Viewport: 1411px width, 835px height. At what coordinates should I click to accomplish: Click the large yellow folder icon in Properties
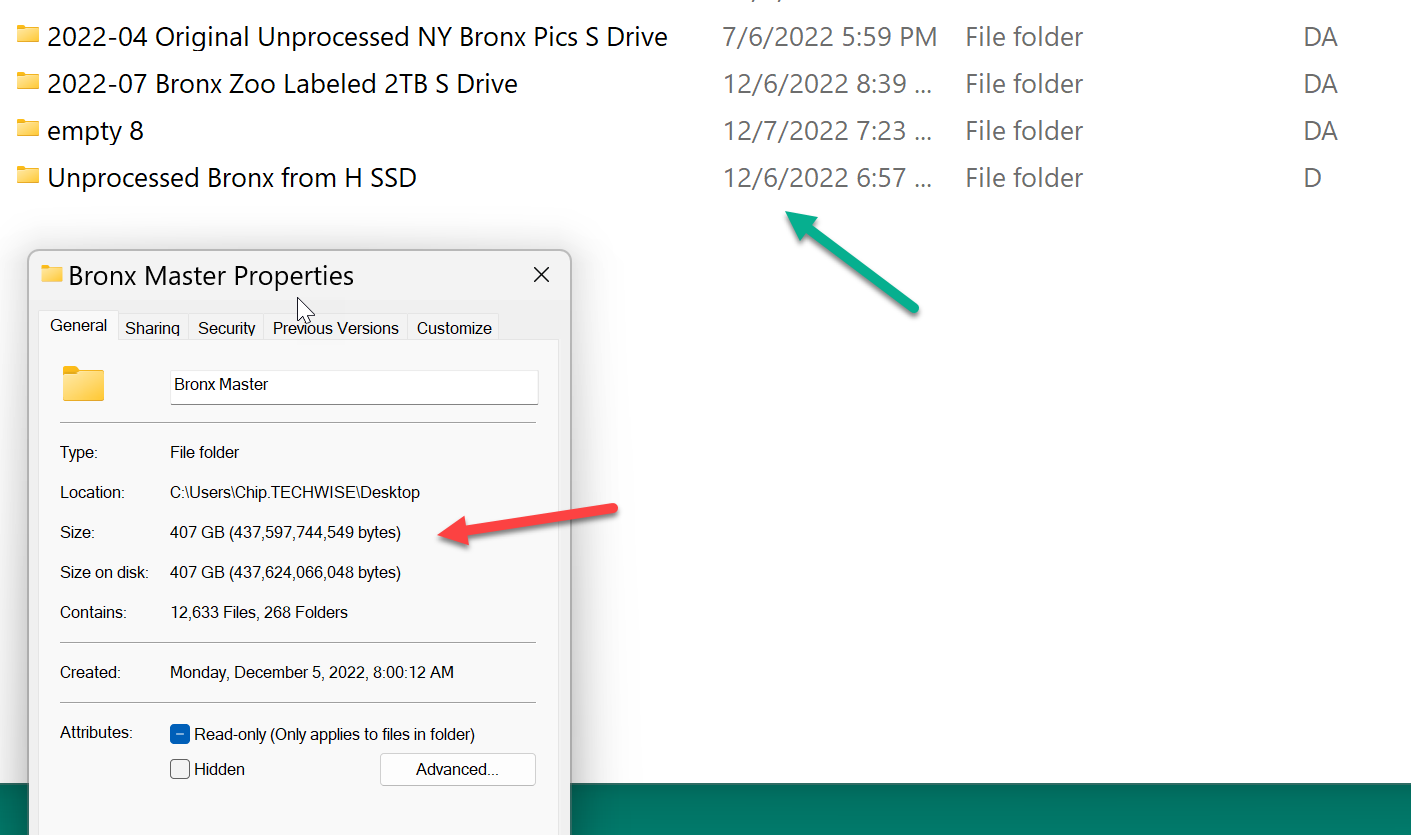(83, 384)
